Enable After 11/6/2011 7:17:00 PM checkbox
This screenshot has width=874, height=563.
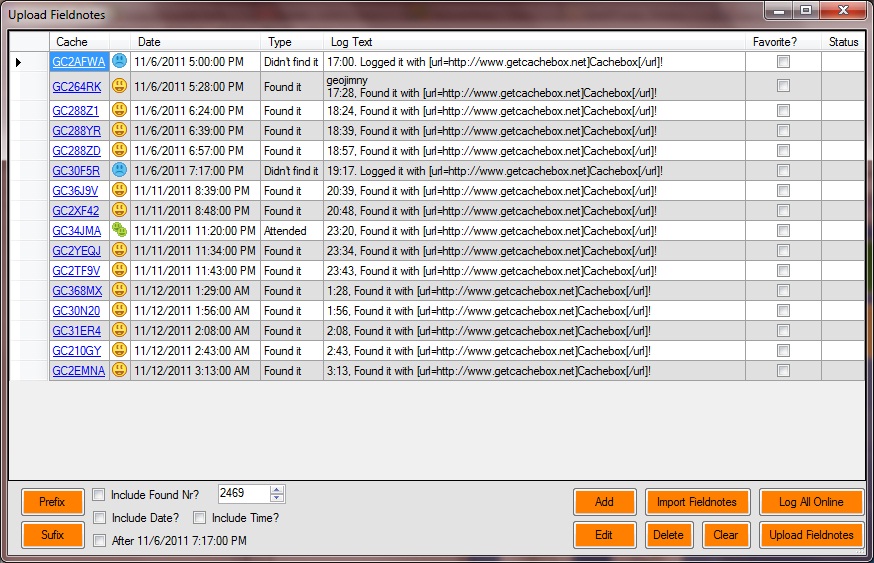[99, 540]
